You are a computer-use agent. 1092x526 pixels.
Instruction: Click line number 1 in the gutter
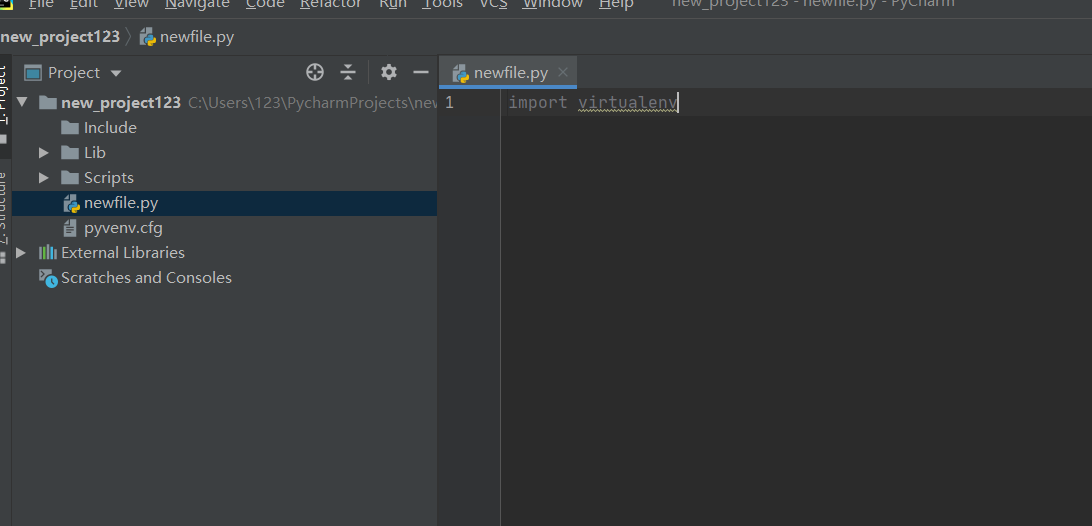point(449,102)
